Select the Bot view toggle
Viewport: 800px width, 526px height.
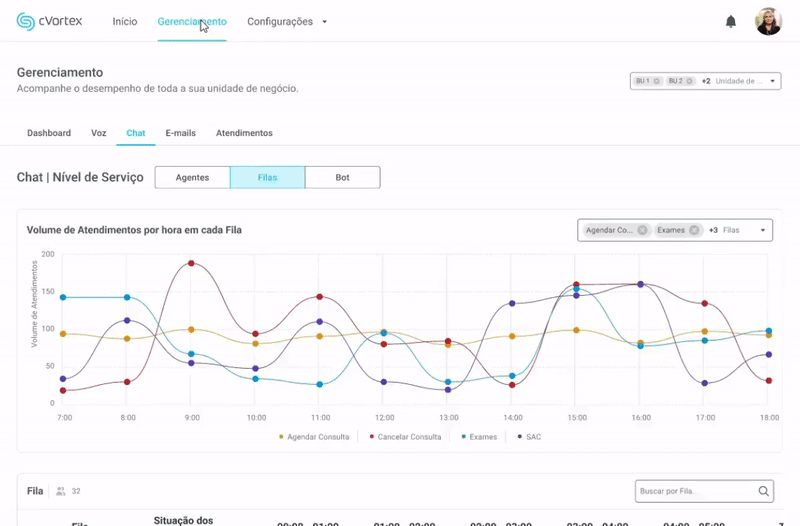(342, 177)
